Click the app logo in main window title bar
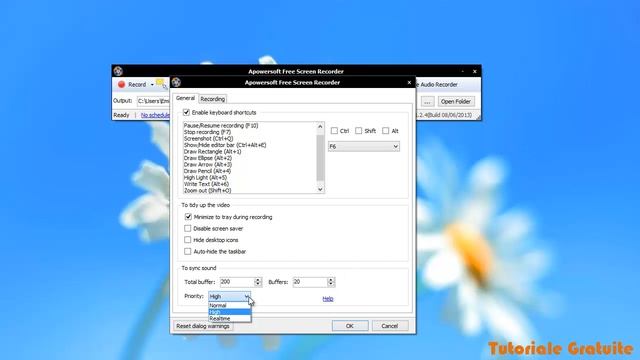The height and width of the screenshot is (360, 640). pyautogui.click(x=118, y=71)
